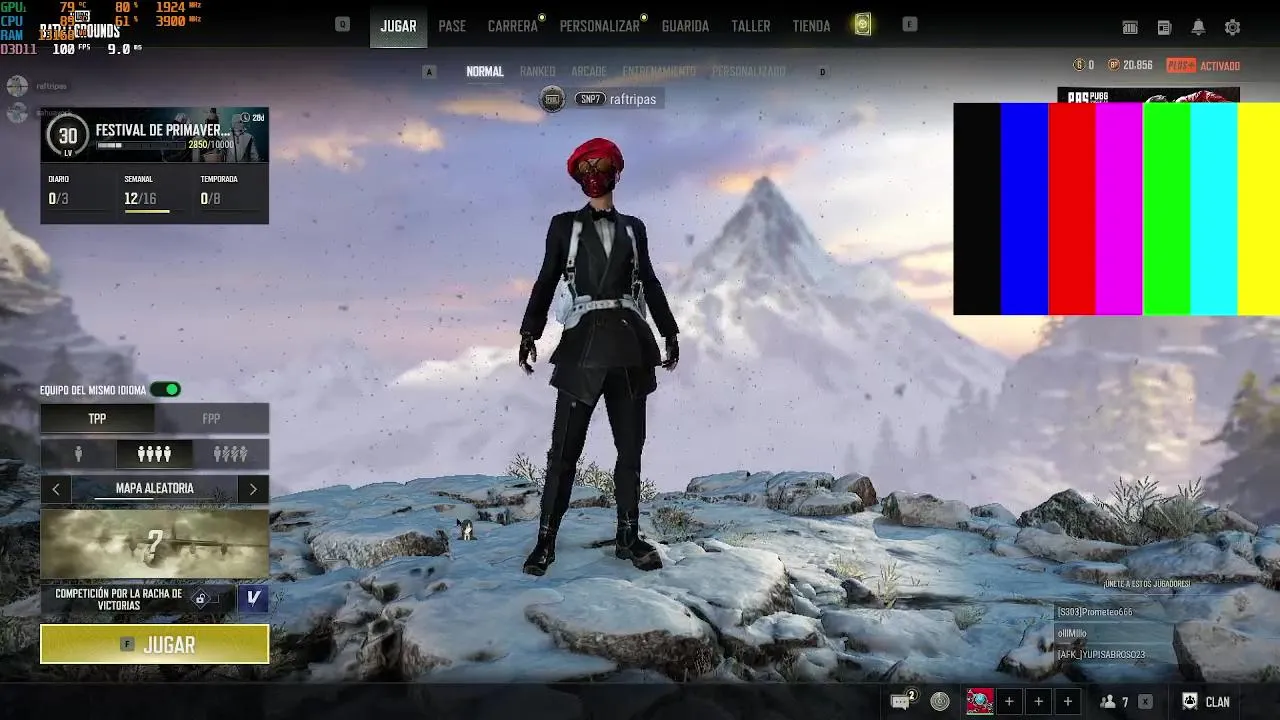Open notifications bell
1280x720 pixels.
click(1198, 27)
